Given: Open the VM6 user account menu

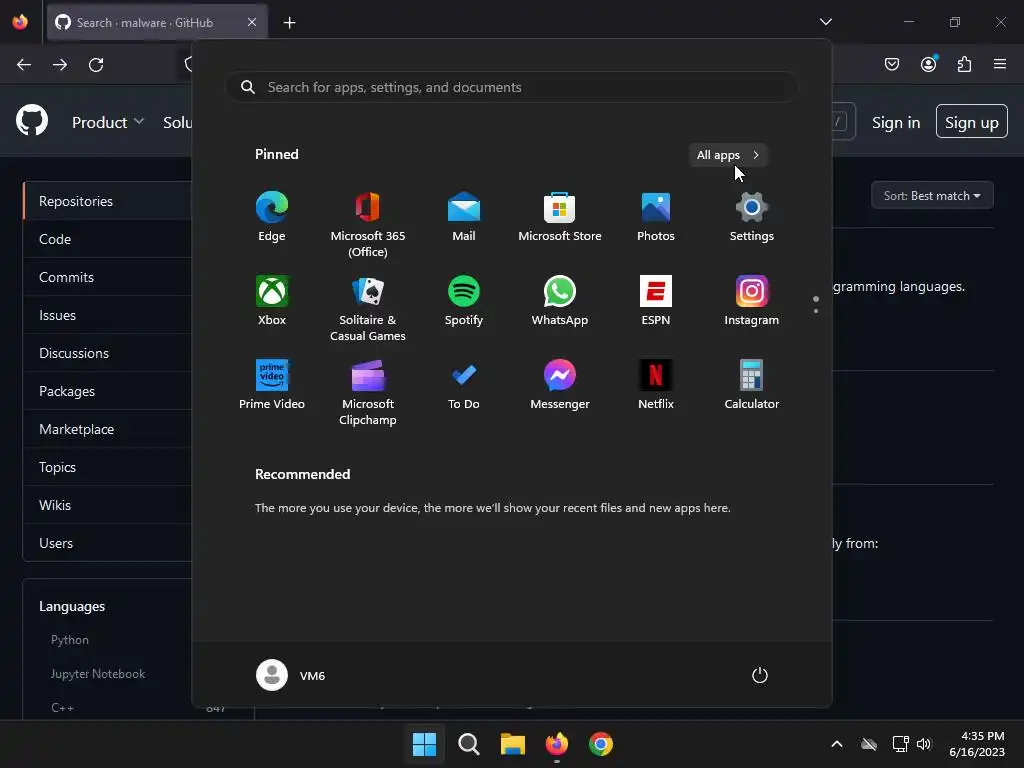Looking at the screenshot, I should pyautogui.click(x=291, y=675).
